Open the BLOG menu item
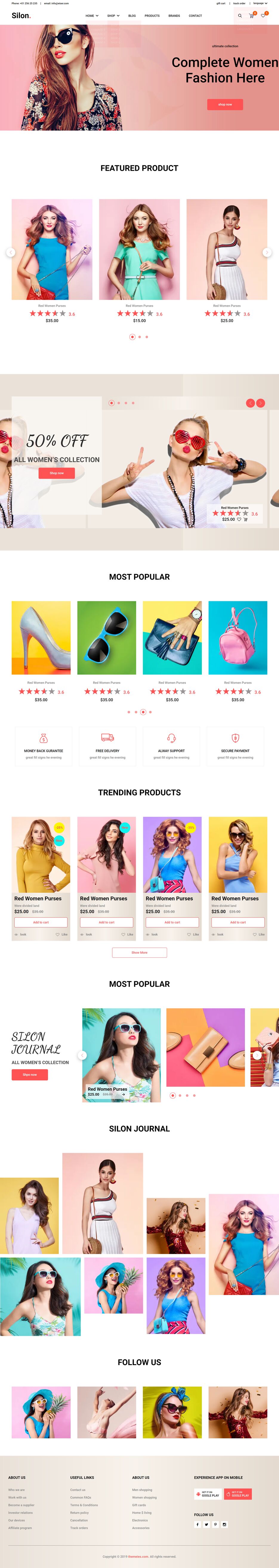This screenshot has height=1568, width=279. 132,16
